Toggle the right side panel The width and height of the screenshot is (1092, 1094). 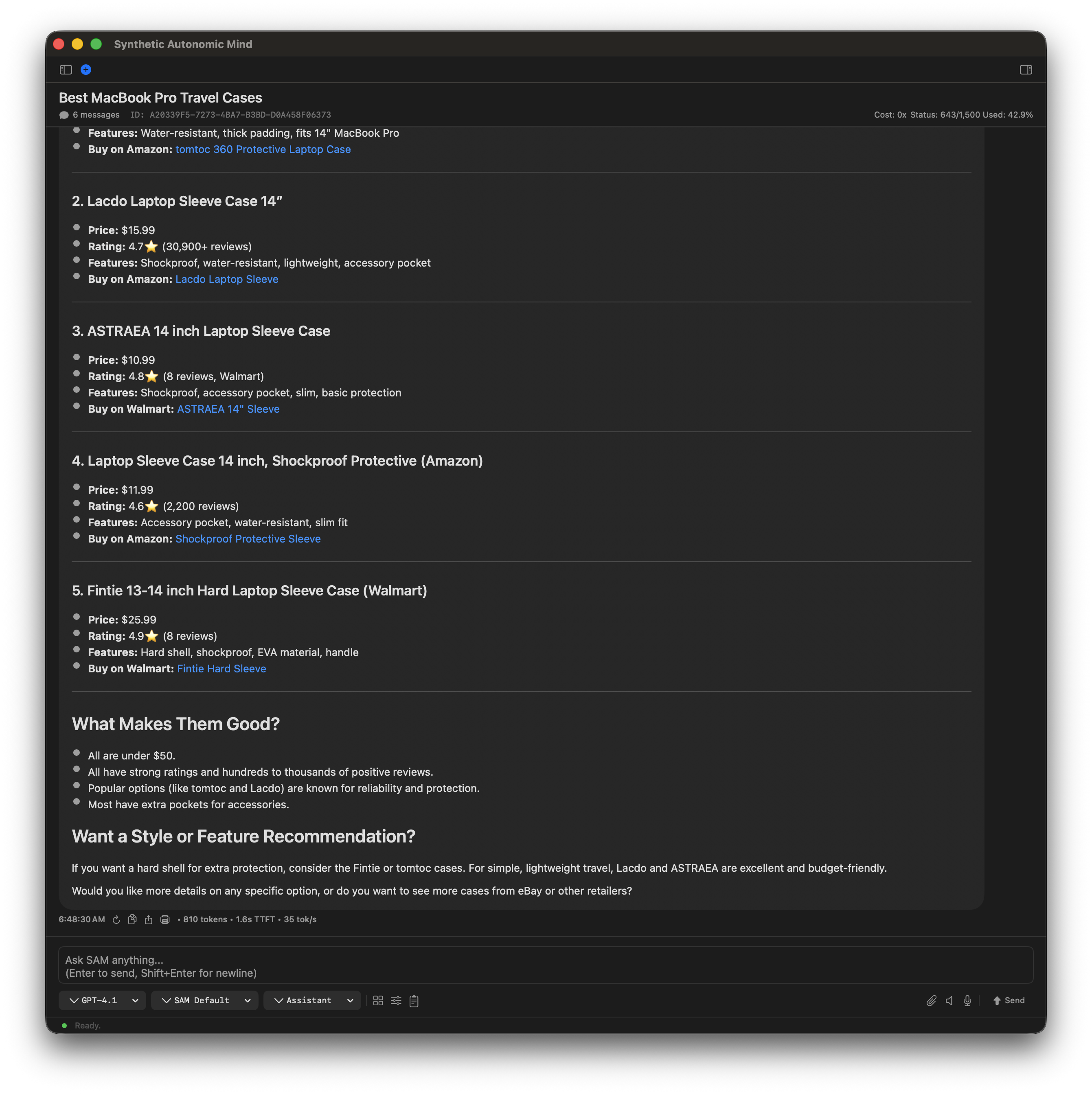click(1026, 70)
